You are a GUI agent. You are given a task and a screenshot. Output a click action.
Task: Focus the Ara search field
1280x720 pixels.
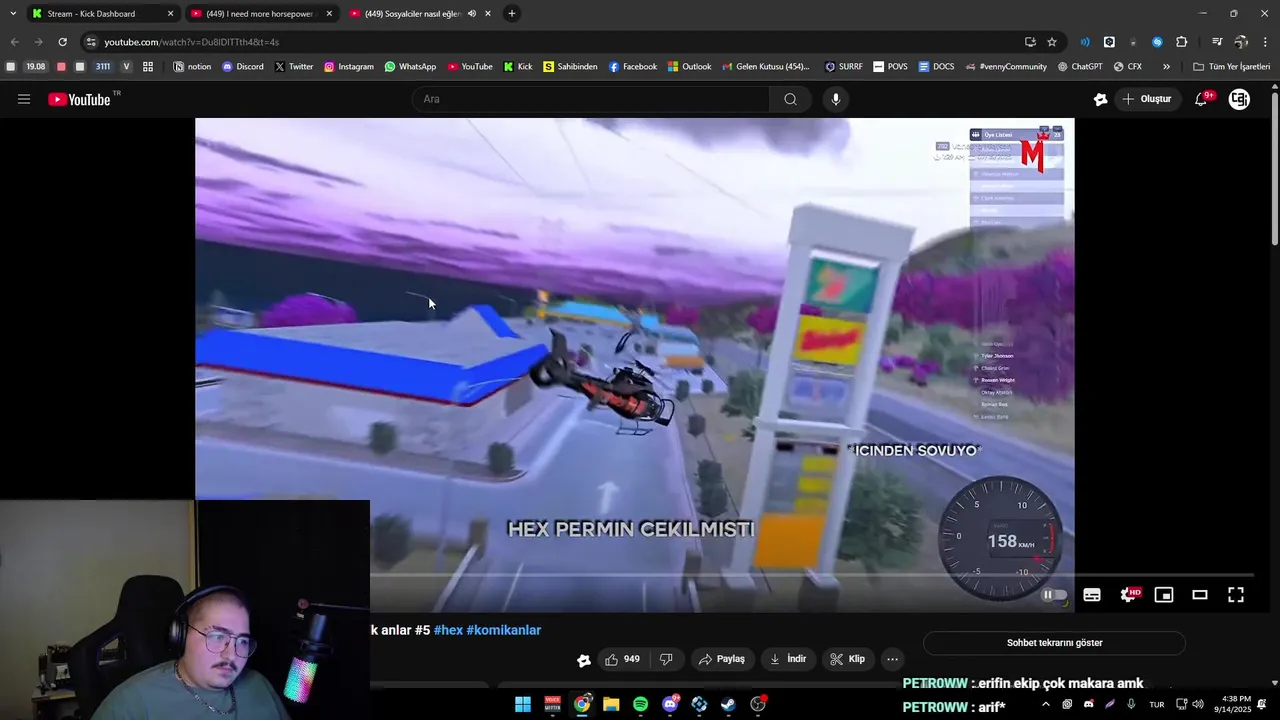pos(591,99)
